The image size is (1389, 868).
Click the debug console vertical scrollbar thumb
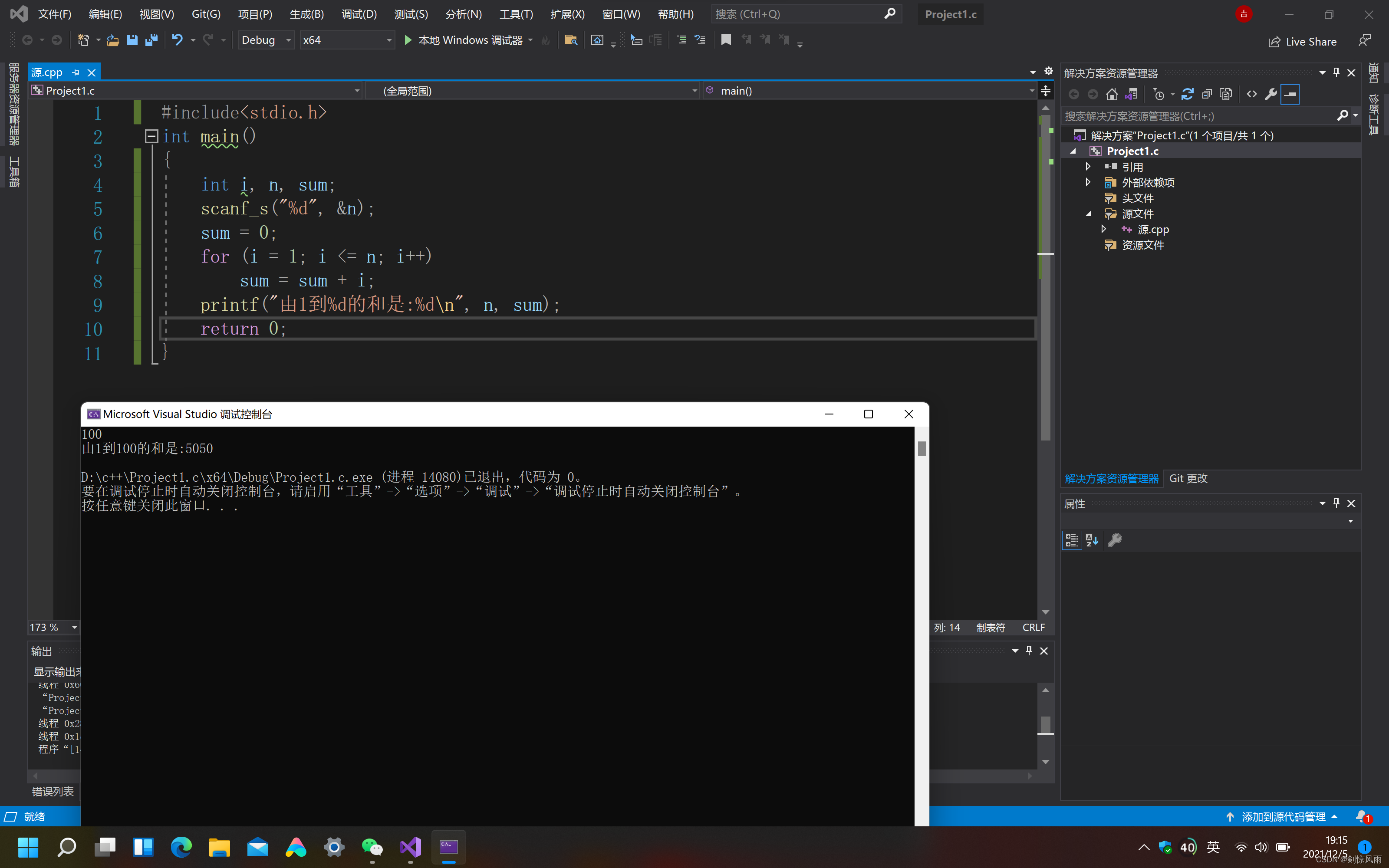coord(922,448)
